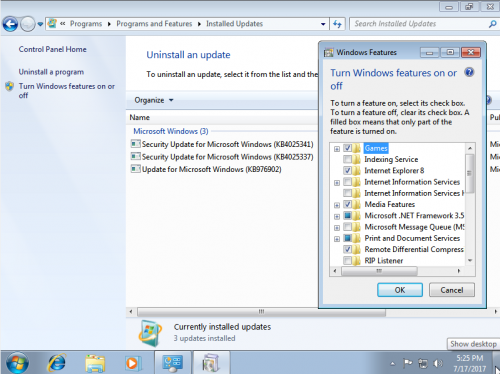Toggle Microsoft .NET Framework 3.5 checkbox
500x374 pixels.
(347, 216)
